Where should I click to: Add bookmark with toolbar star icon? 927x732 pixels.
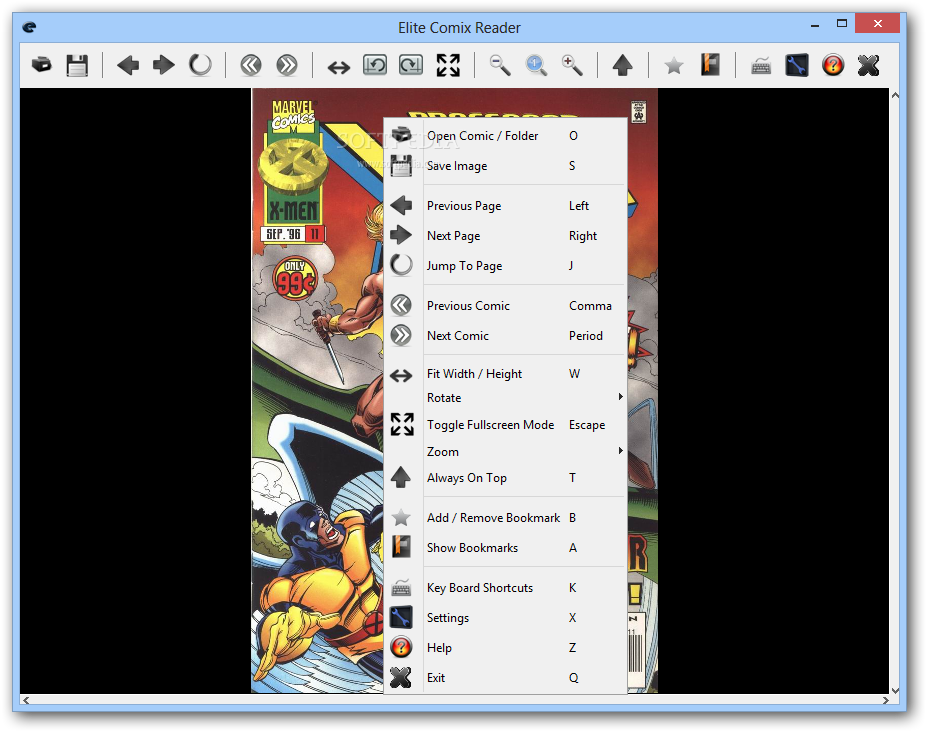(x=674, y=65)
